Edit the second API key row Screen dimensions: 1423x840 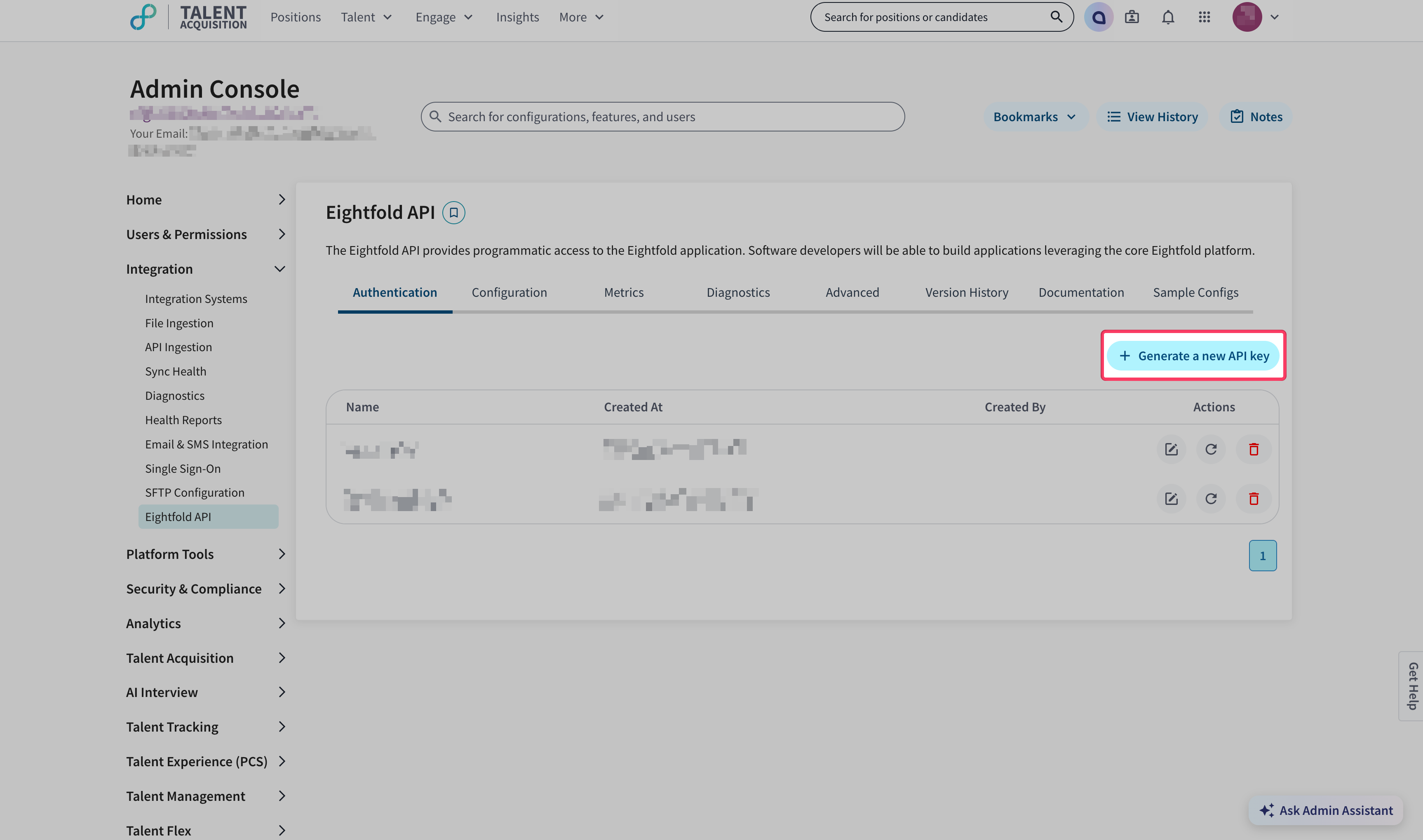tap(1171, 499)
